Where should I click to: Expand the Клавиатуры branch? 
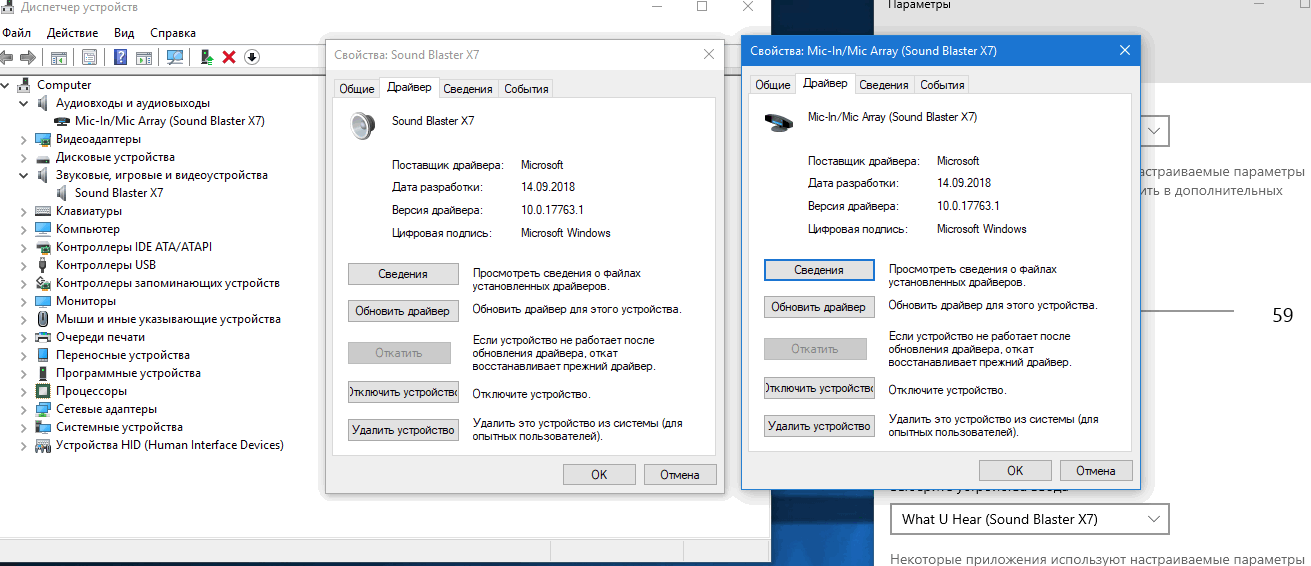click(24, 211)
